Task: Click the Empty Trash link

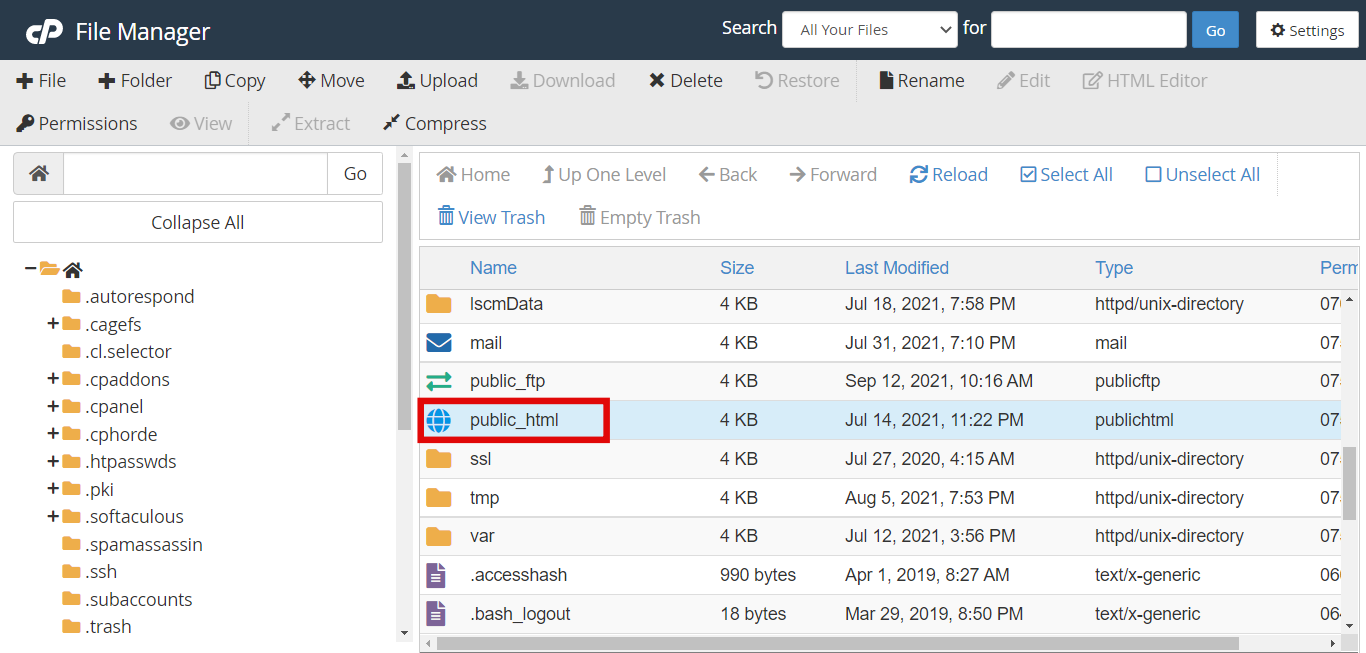Action: 638,217
